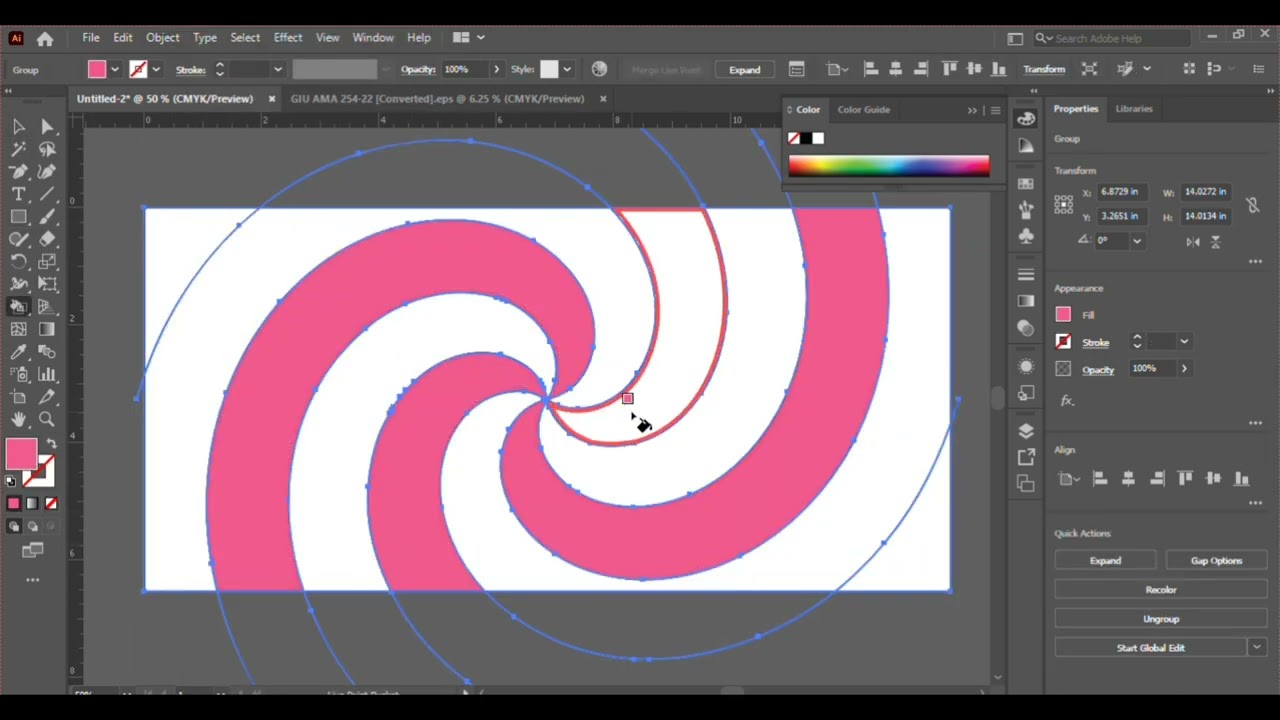
Task: Click the Gap Options button
Action: tap(1216, 561)
